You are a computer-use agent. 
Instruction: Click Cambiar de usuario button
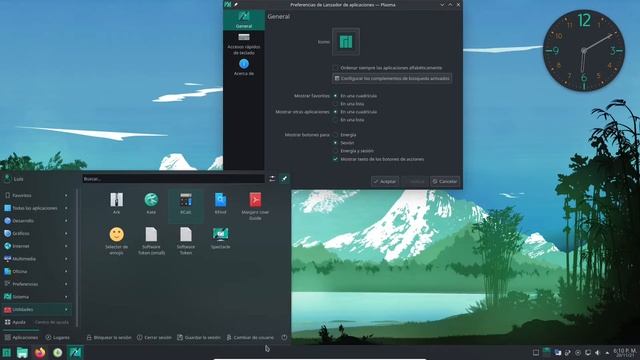(250, 338)
